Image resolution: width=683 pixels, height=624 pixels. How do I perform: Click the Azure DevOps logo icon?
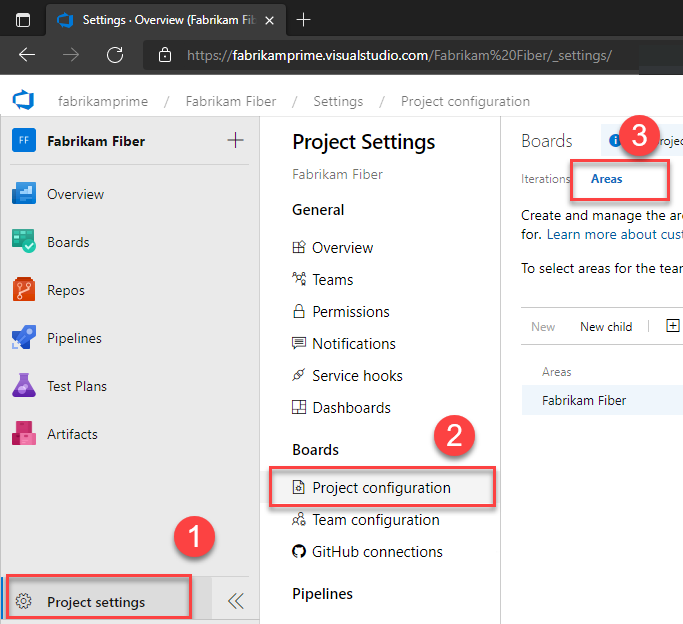pyautogui.click(x=23, y=101)
